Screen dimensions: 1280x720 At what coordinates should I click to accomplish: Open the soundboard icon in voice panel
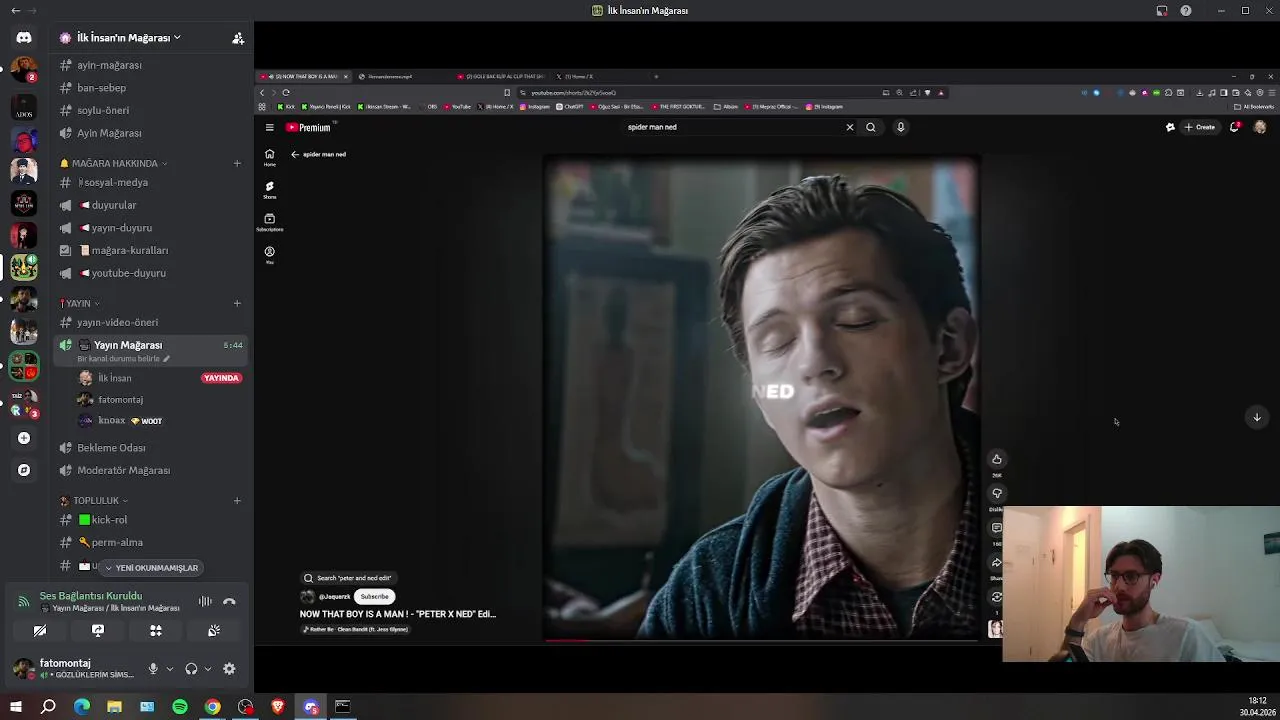pos(214,631)
